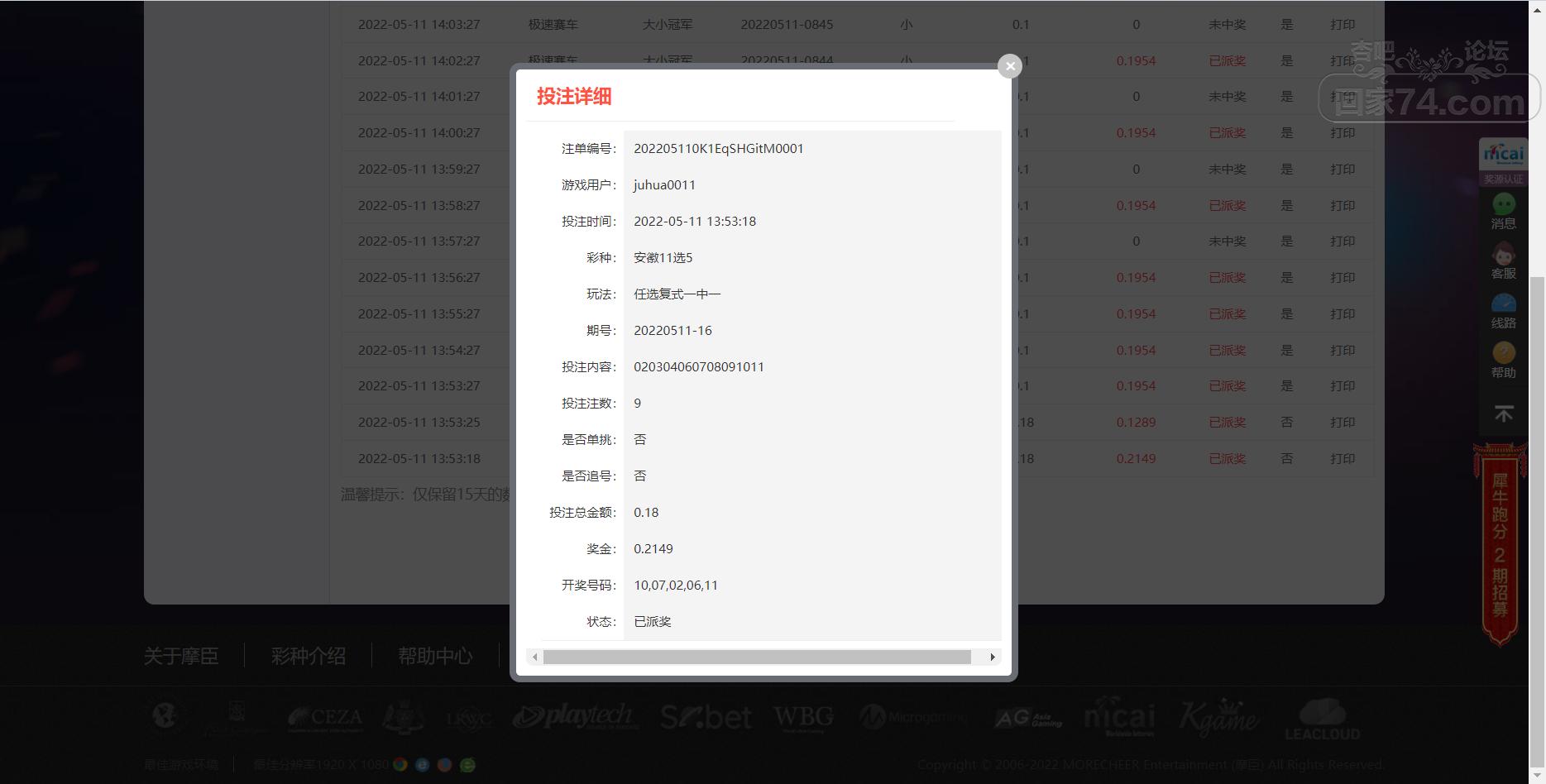
Task: Click the 犀牛跑分2期招募 red banner
Action: (1500, 544)
